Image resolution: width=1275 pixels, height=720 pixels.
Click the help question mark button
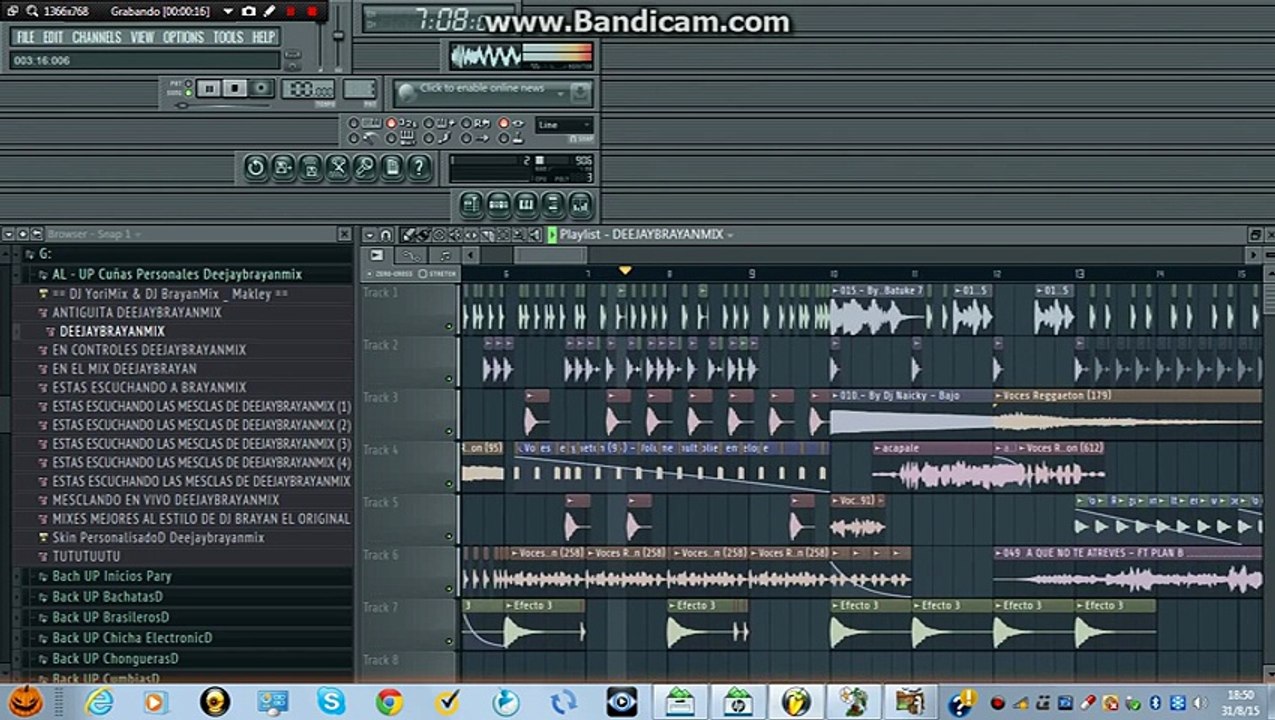click(x=418, y=167)
